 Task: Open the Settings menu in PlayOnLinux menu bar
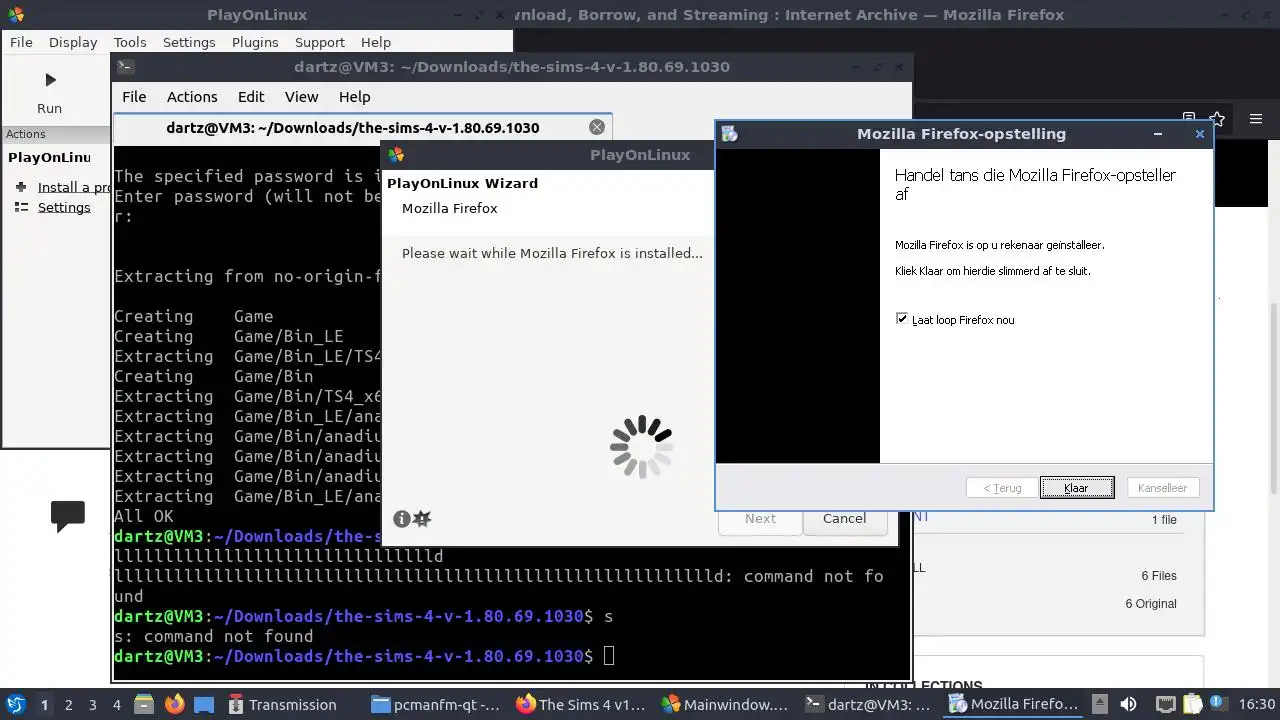point(189,42)
